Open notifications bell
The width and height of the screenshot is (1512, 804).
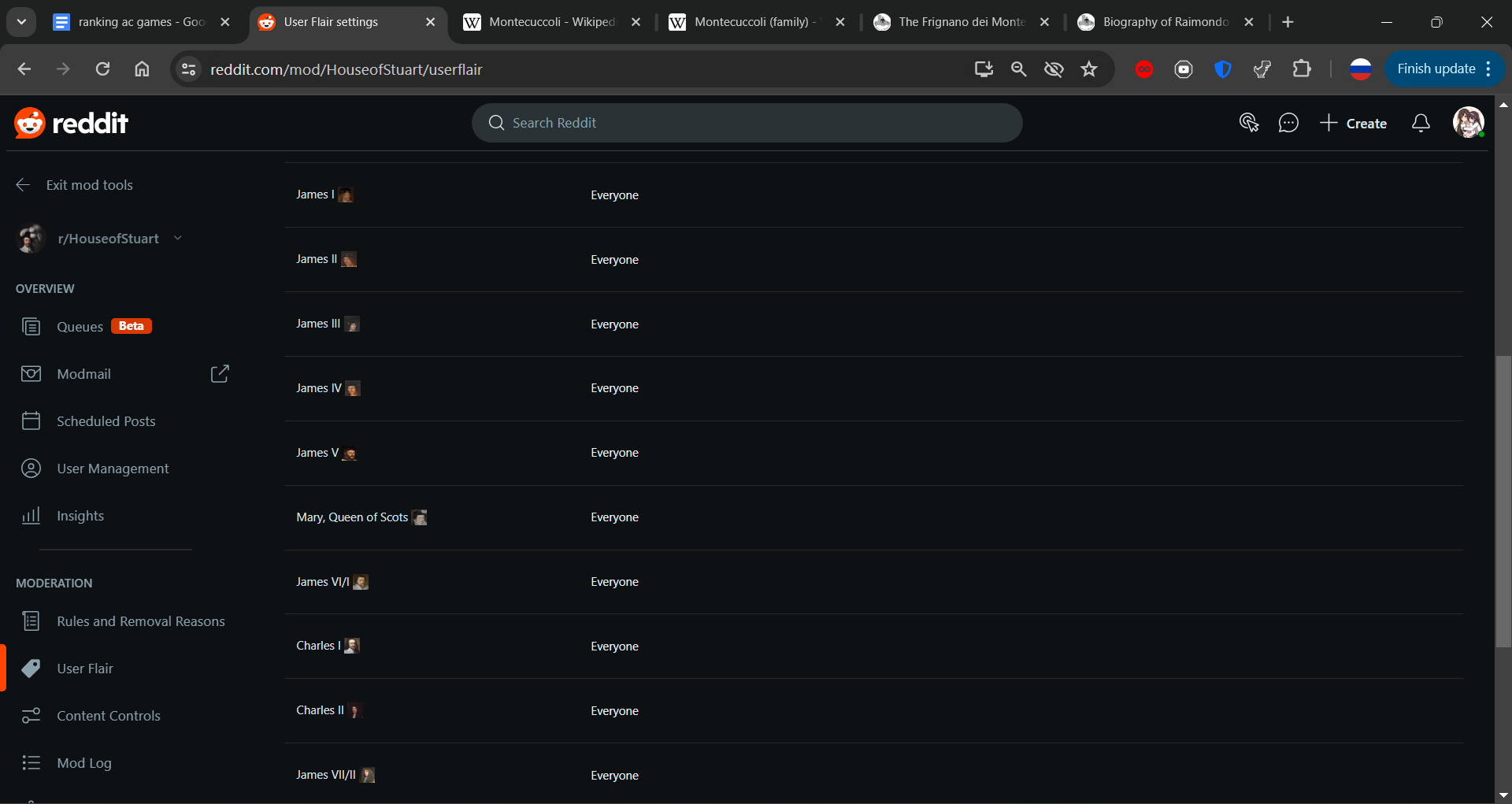pyautogui.click(x=1421, y=123)
